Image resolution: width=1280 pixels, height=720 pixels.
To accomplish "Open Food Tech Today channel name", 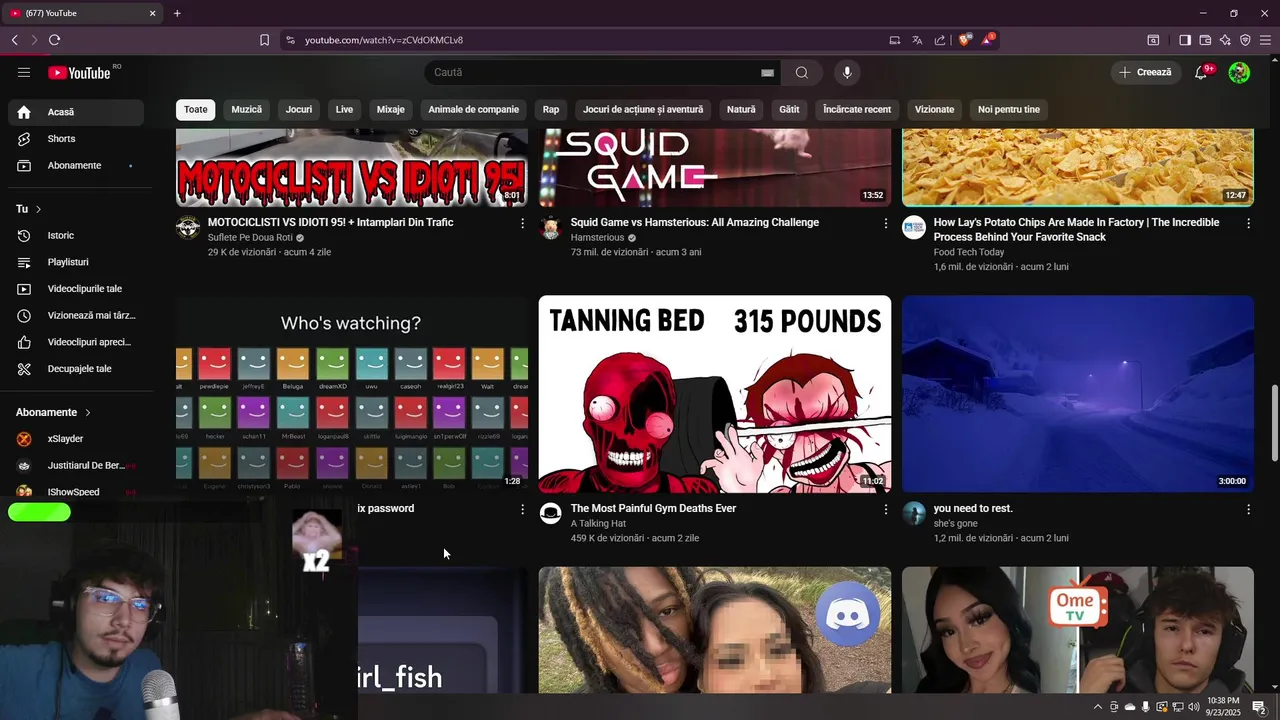I will tap(969, 253).
